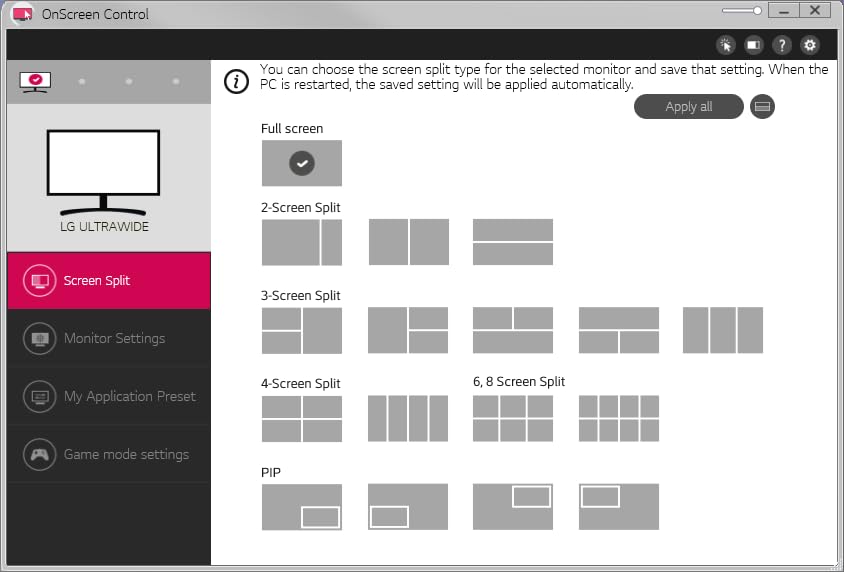Choose PIP with window at top left
The image size is (844, 572).
(x=619, y=507)
